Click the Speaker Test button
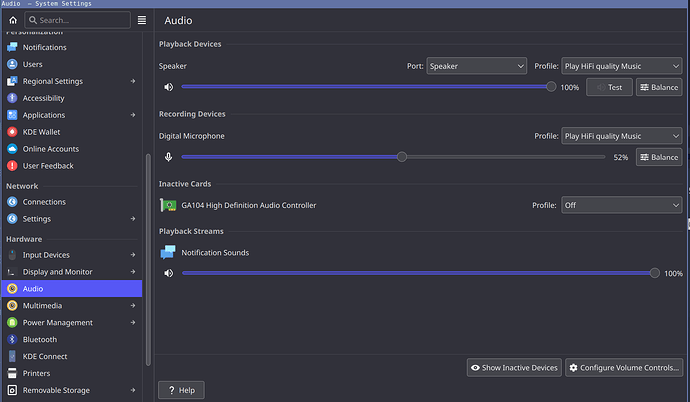Image resolution: width=690 pixels, height=402 pixels. (x=609, y=87)
